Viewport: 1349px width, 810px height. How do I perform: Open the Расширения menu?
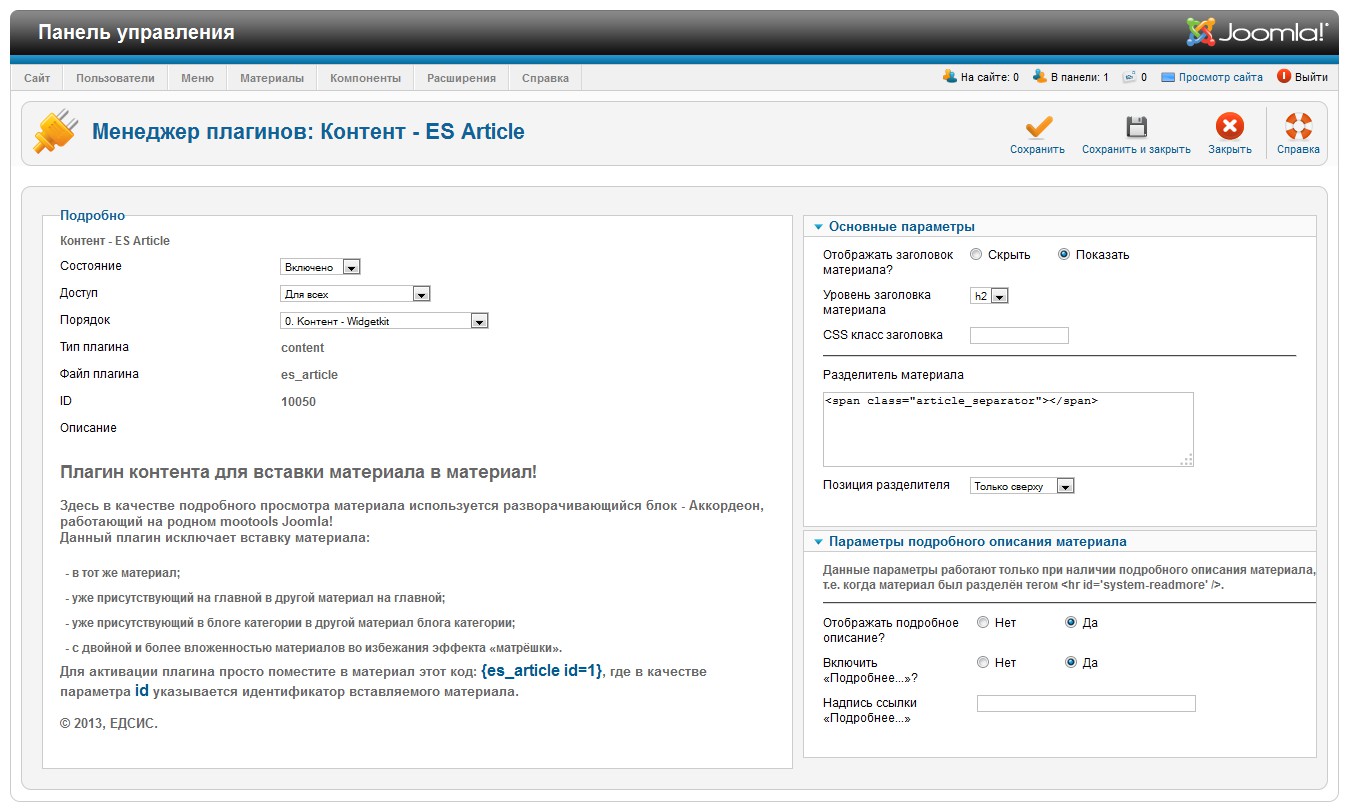click(x=461, y=77)
